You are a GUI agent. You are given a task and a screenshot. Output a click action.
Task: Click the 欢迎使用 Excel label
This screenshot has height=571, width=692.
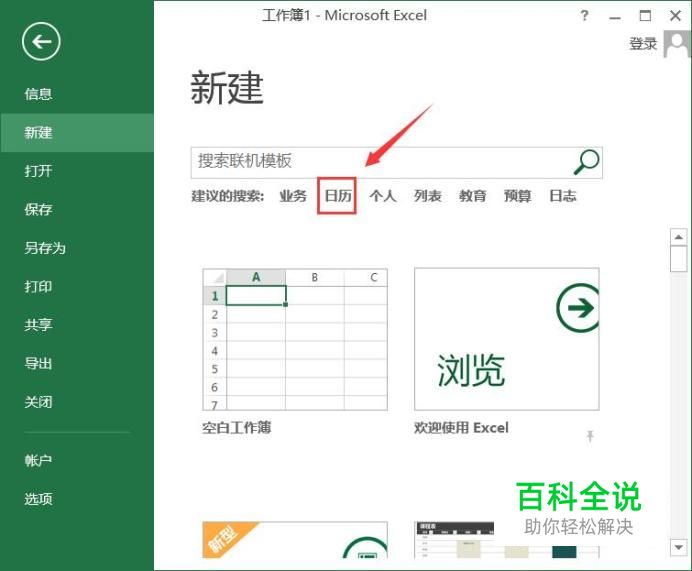pyautogui.click(x=461, y=428)
